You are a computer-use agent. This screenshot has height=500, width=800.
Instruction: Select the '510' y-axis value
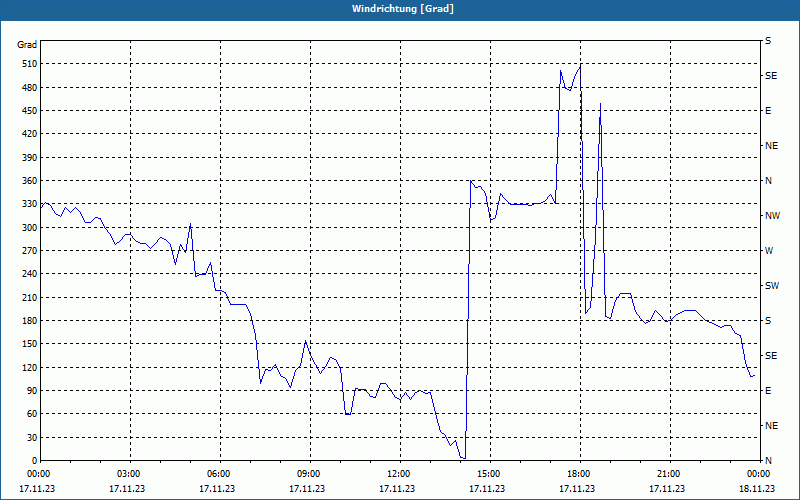[30, 64]
